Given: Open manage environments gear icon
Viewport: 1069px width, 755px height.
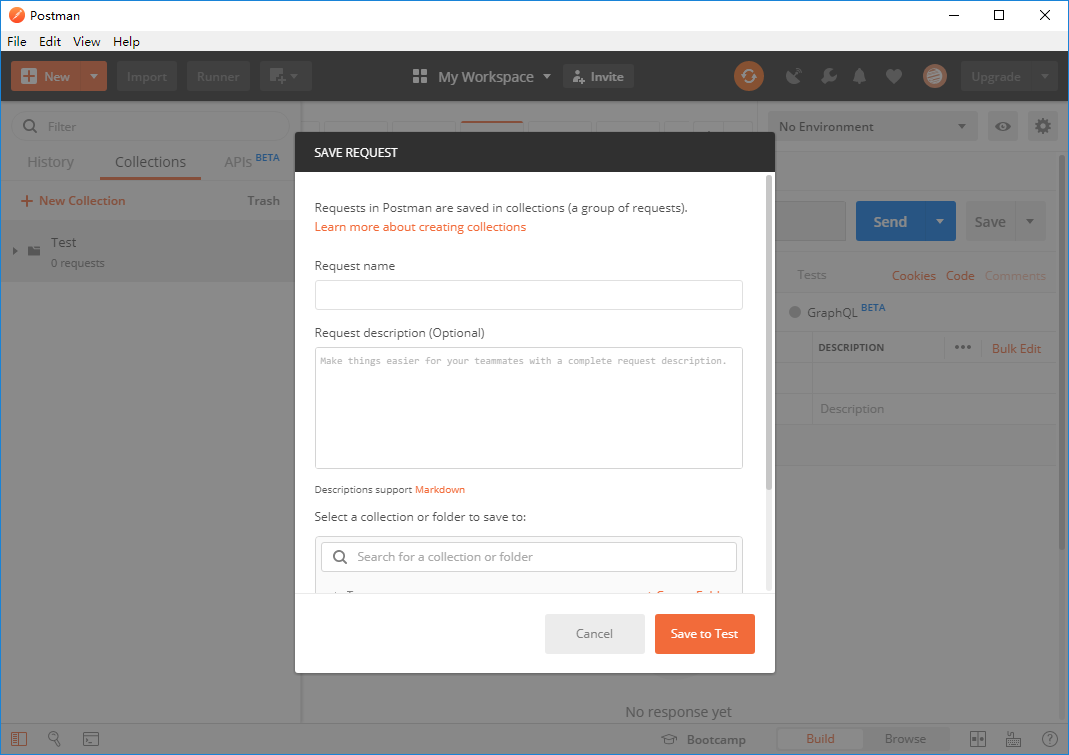Looking at the screenshot, I should pyautogui.click(x=1043, y=126).
